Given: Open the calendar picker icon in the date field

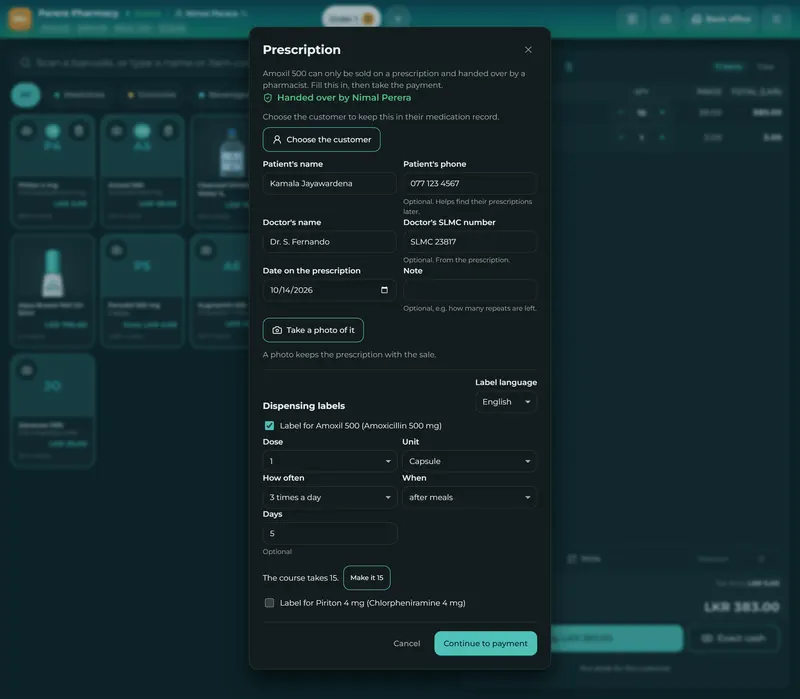Looking at the screenshot, I should 384,290.
